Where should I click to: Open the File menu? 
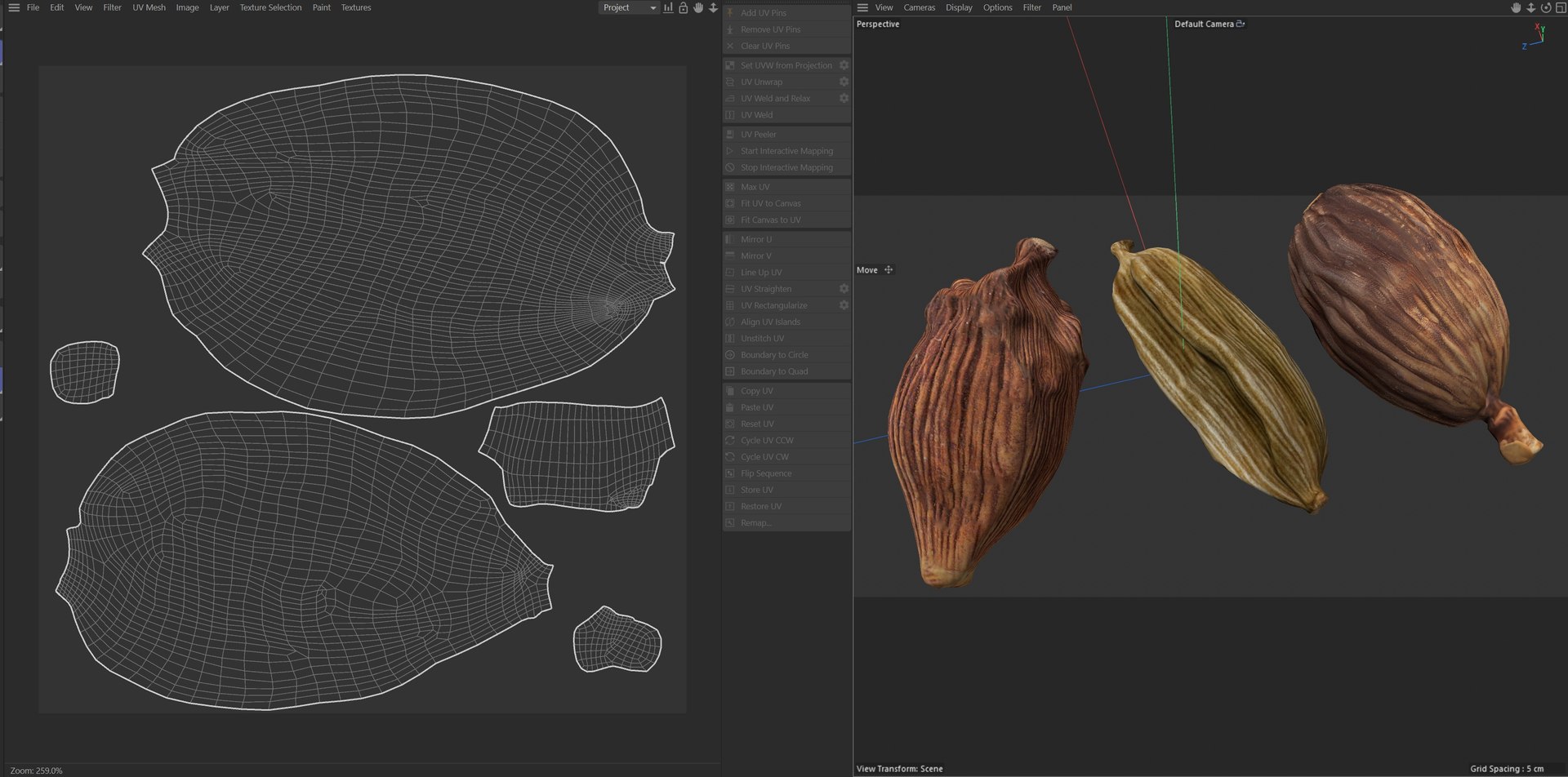pos(33,7)
